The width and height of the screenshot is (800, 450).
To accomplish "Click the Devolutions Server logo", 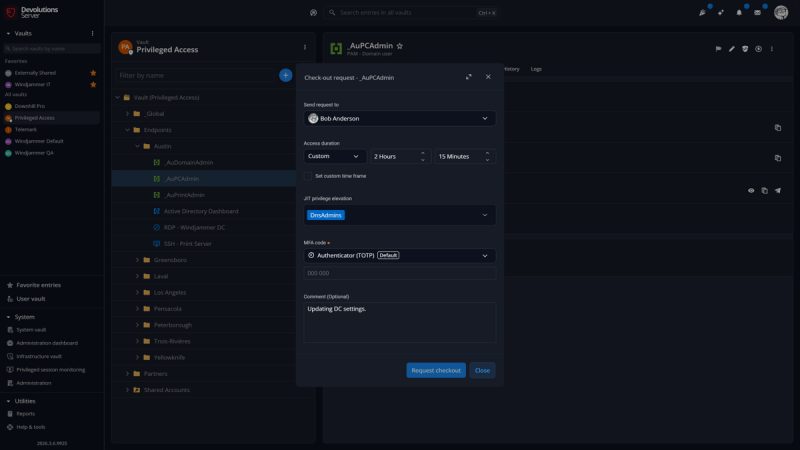I will [x=32, y=12].
